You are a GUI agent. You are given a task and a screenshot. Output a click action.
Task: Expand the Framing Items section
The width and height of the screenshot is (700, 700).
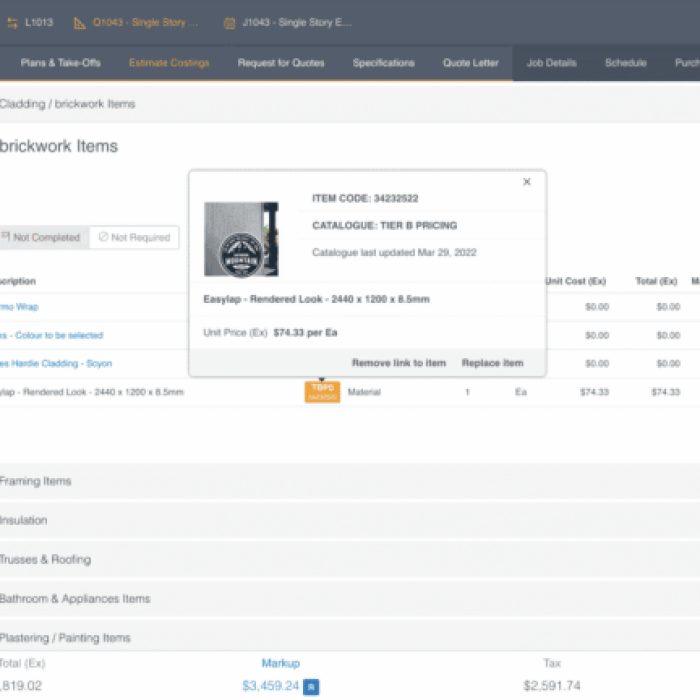(36, 481)
